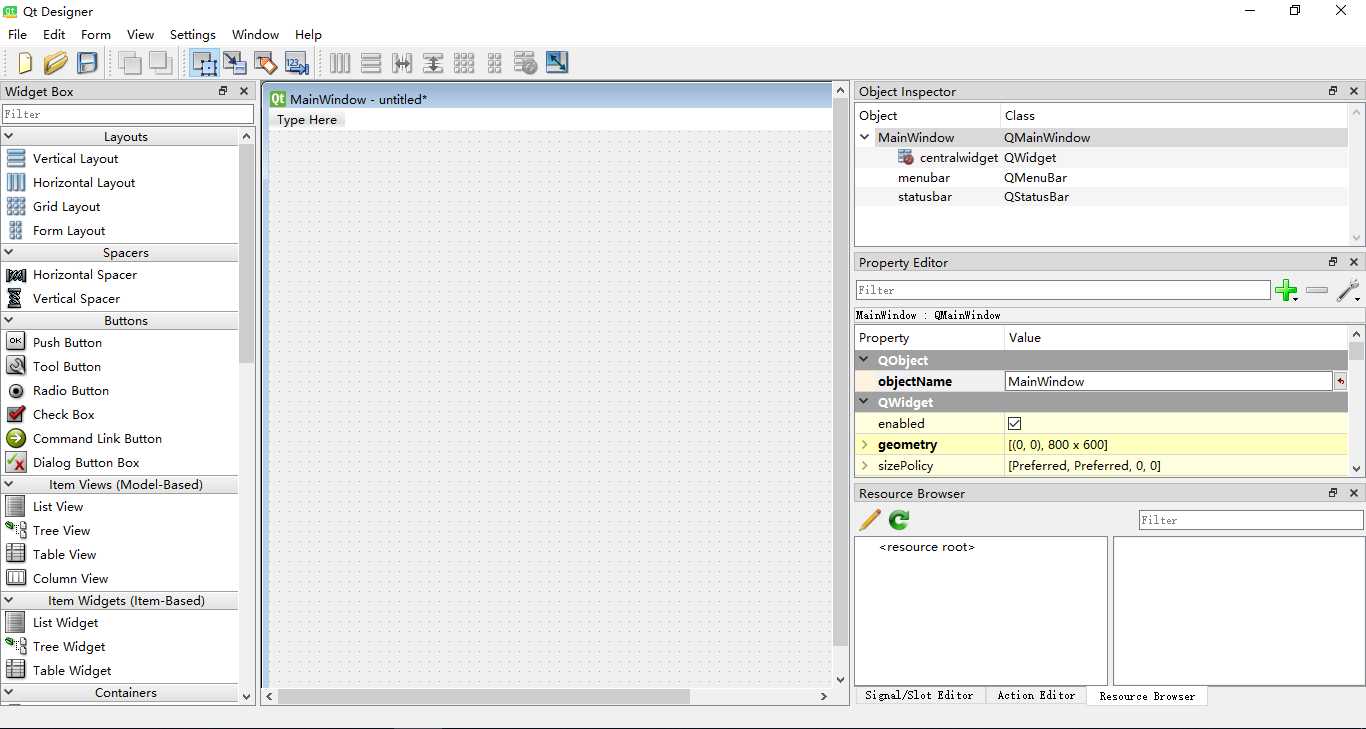This screenshot has height=729, width=1366.
Task: Switch to Signal/Slot Editor tab
Action: pyautogui.click(x=919, y=695)
